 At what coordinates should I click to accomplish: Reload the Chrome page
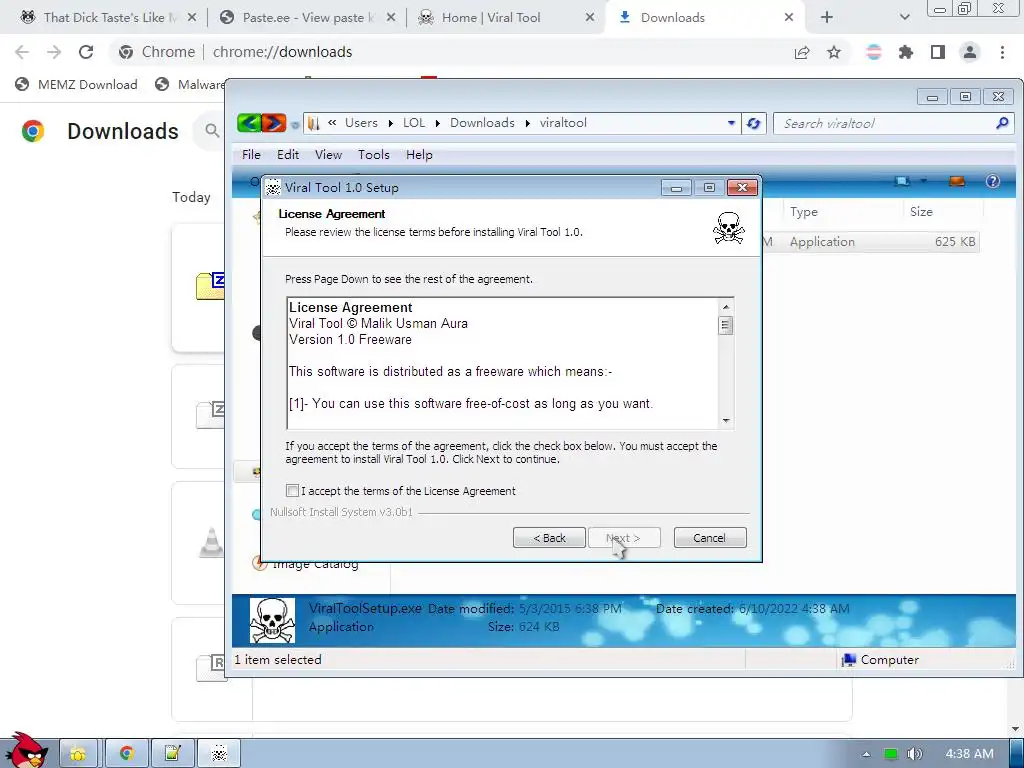point(86,52)
